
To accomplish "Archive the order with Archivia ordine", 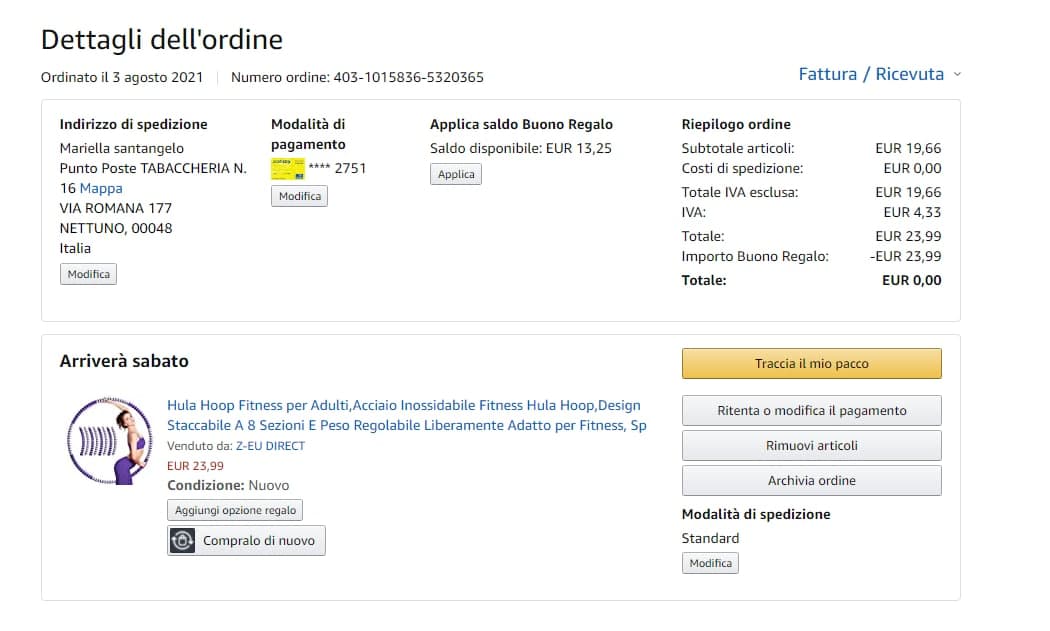I will [x=811, y=481].
